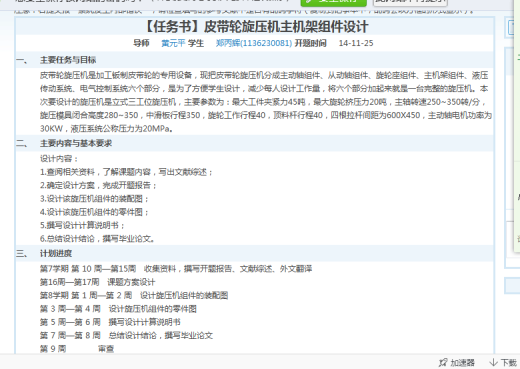520x369 pixels.
Task: Click the 第7周—第8周 总结设计结论 line
Action: [x=126, y=335]
